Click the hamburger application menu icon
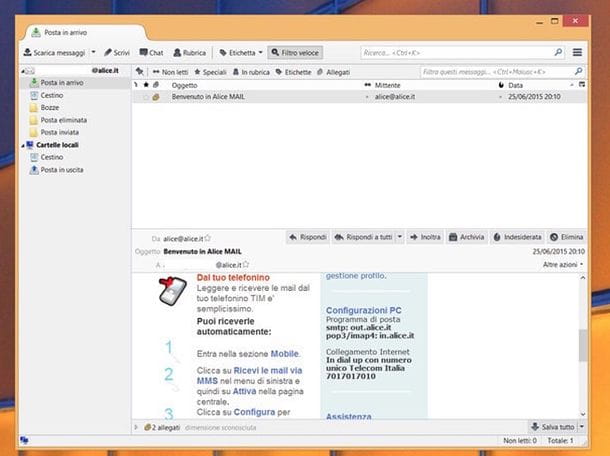The height and width of the screenshot is (456, 610). (577, 52)
